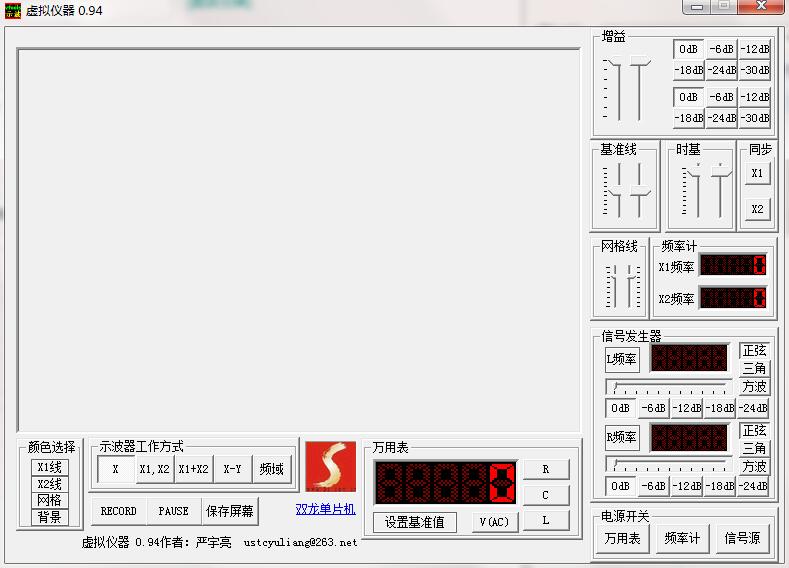The height and width of the screenshot is (568, 789).
Task: Select 方波 waveform for L channel
Action: point(754,386)
